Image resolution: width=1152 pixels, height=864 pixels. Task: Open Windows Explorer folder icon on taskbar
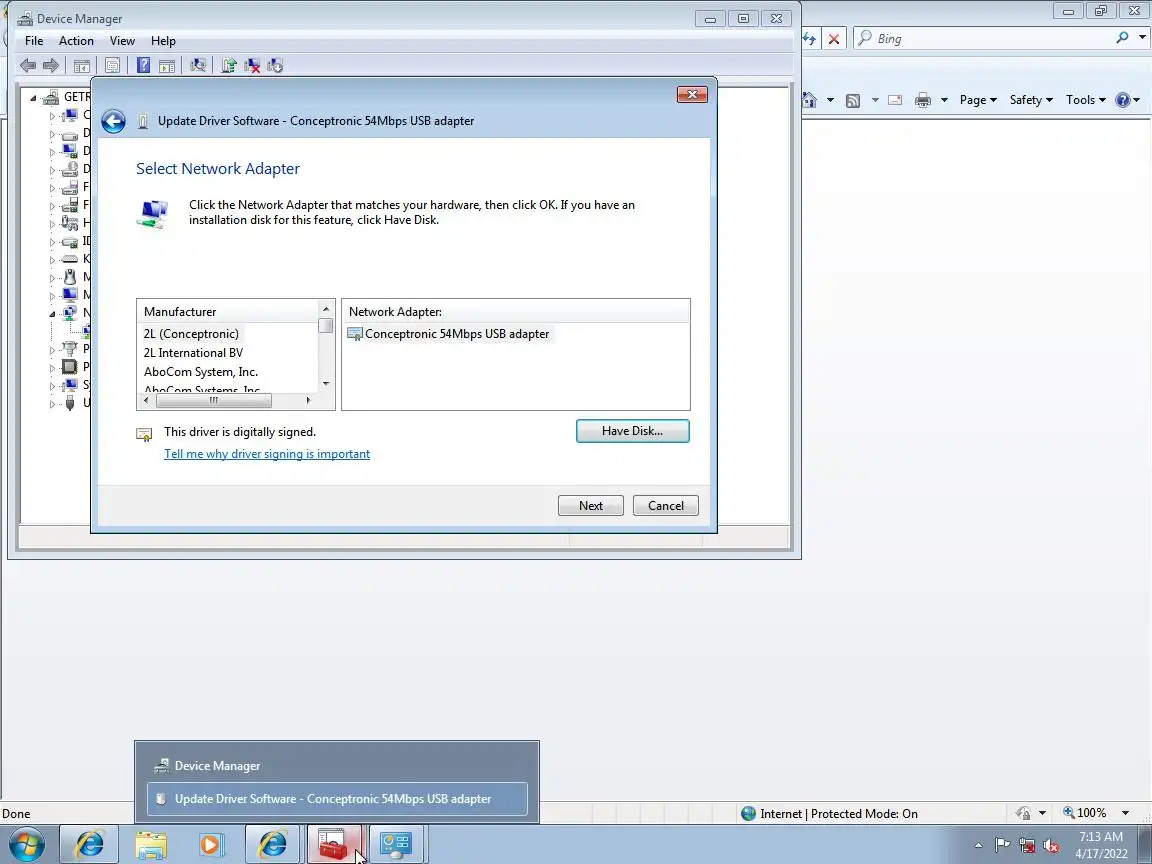click(x=151, y=845)
